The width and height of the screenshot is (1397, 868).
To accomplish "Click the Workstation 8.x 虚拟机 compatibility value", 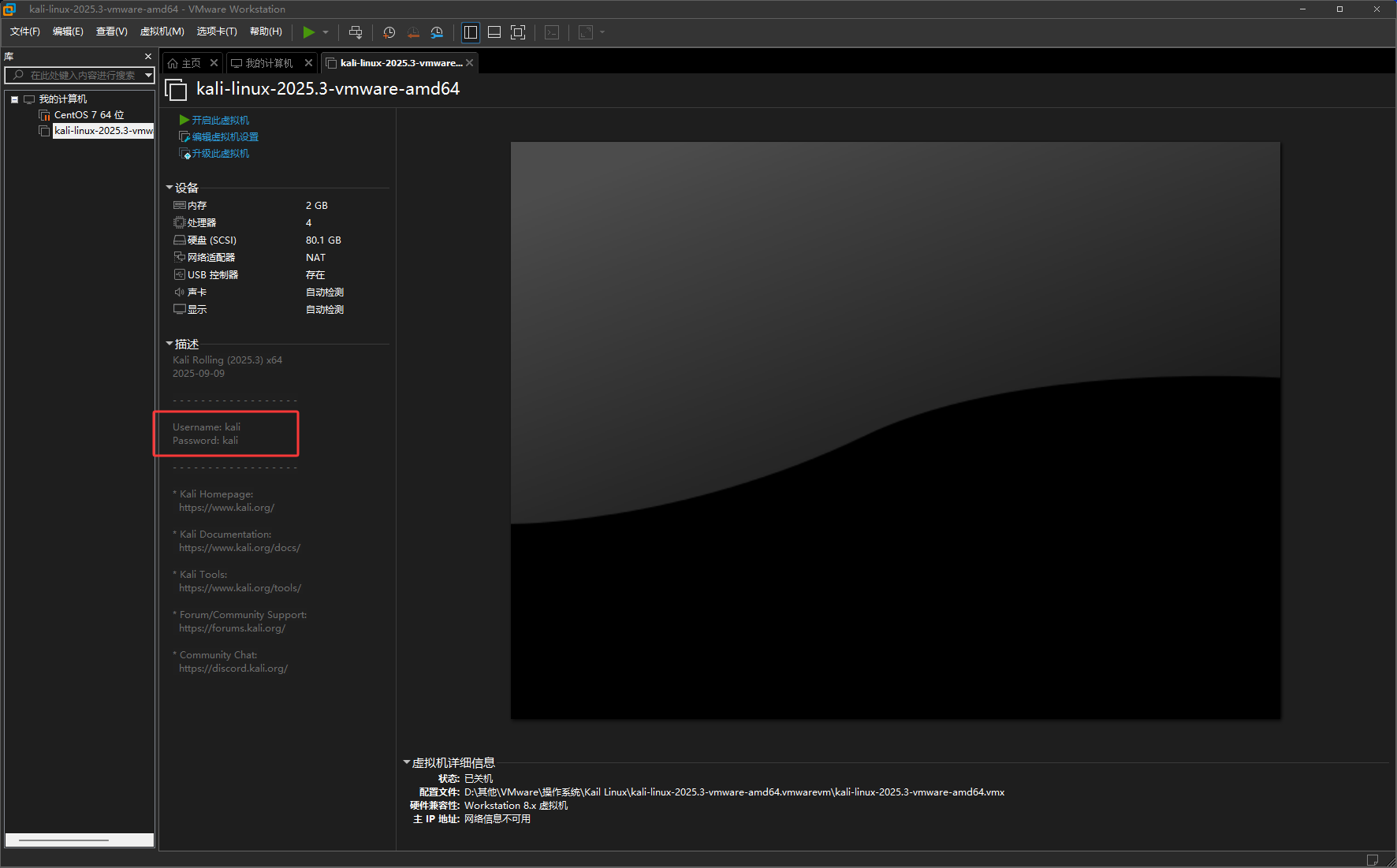I will click(516, 806).
